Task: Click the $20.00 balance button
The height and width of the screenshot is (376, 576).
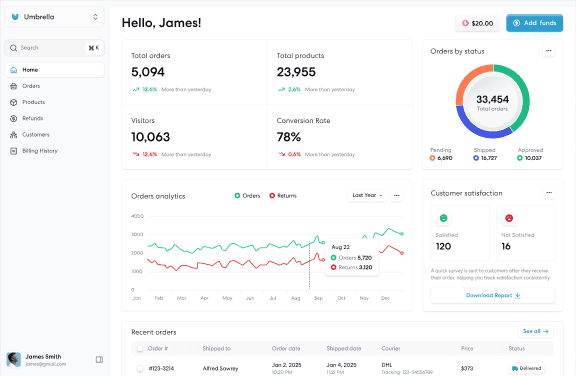Action: [478, 23]
